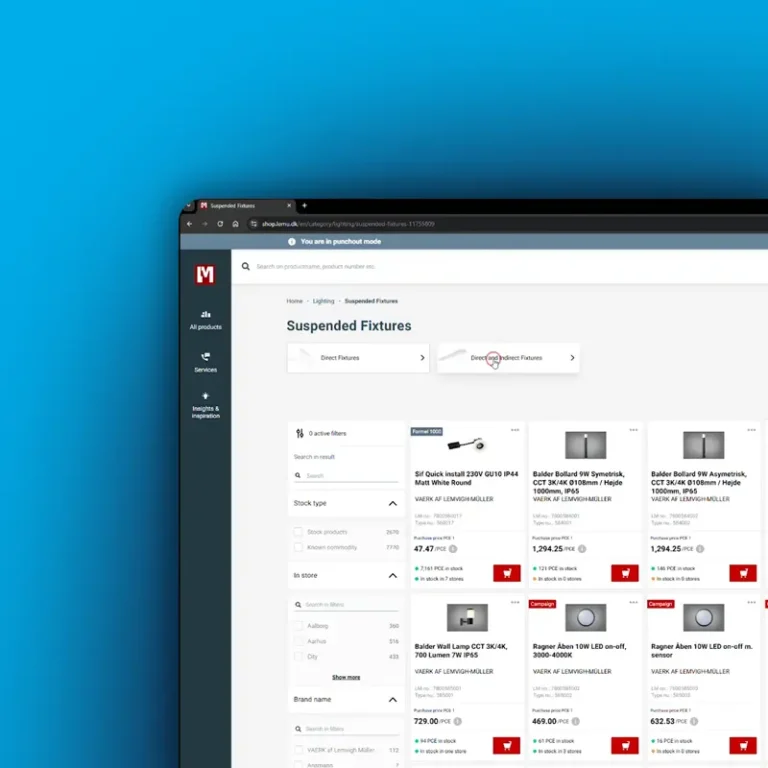Click price info icon next to 47.47

[453, 549]
